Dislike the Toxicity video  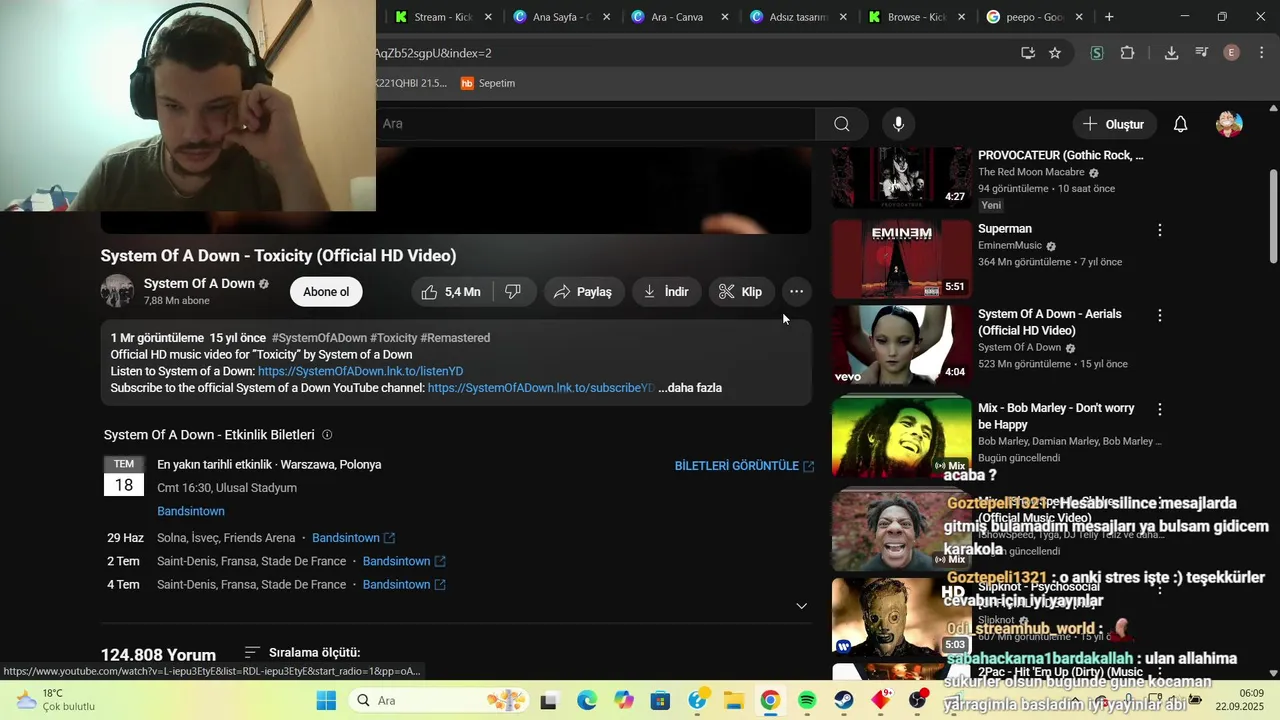513,292
